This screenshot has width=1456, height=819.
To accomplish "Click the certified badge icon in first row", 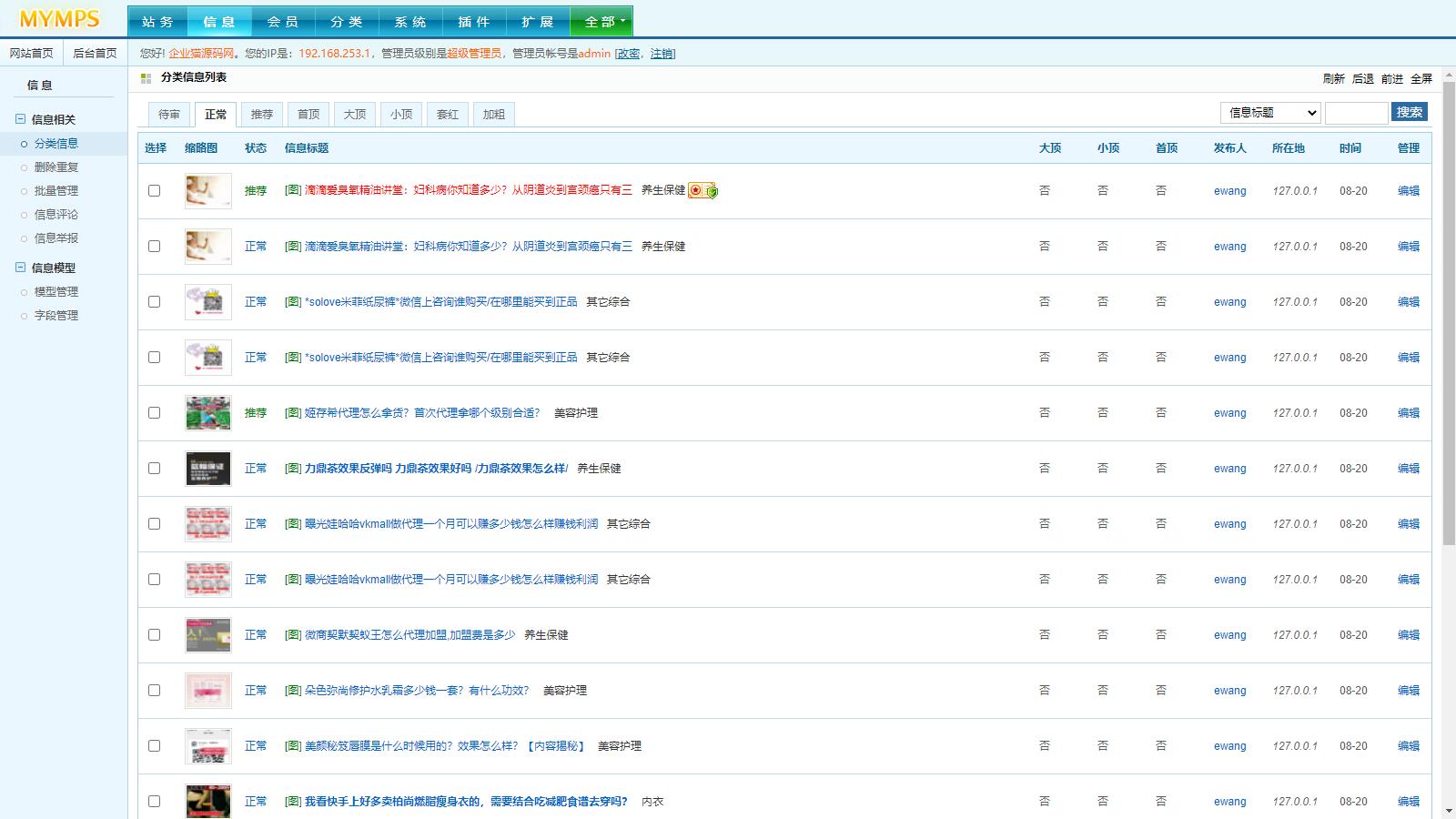I will 703,191.
